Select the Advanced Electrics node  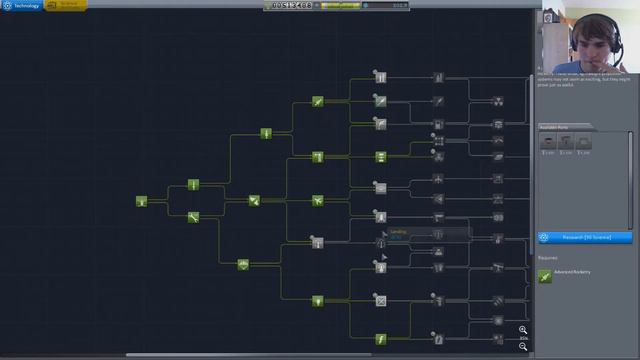coord(439,339)
